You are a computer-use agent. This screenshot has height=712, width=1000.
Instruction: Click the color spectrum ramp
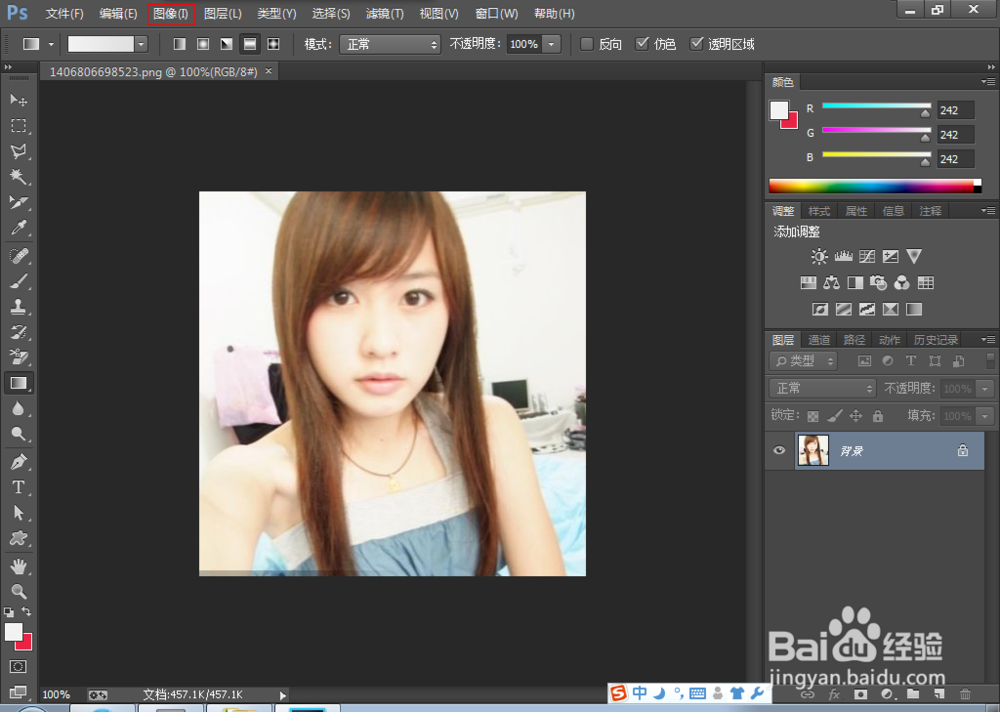tap(875, 186)
